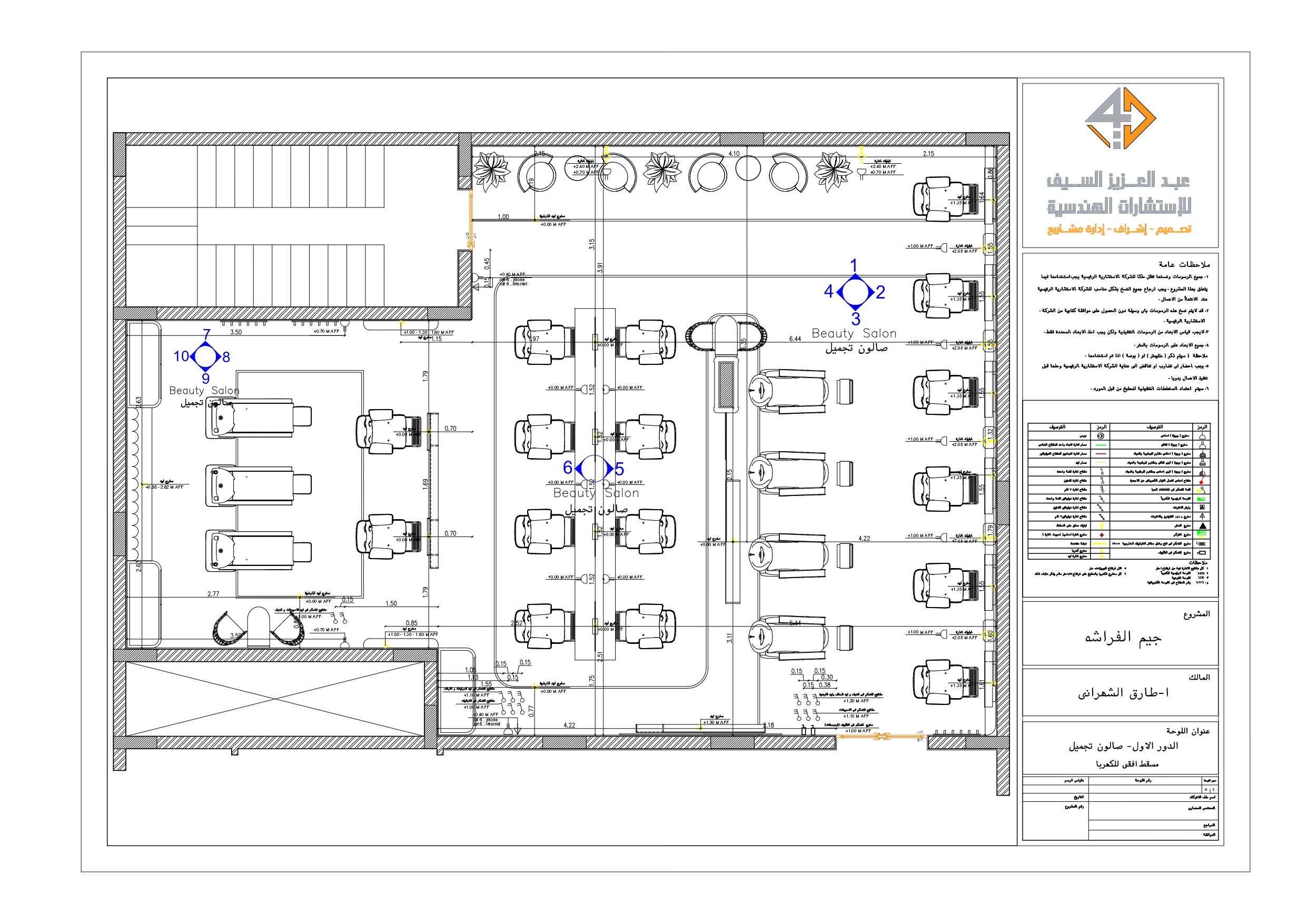This screenshot has width=1307, height=924.
Task: Click the owner label المالك
Action: [x=1200, y=677]
